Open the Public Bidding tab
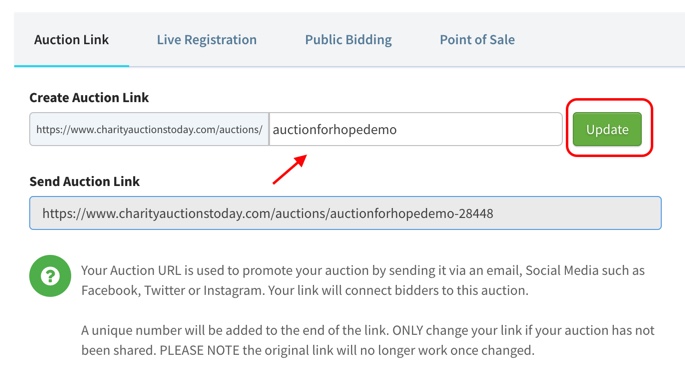The width and height of the screenshot is (685, 379). pos(348,40)
